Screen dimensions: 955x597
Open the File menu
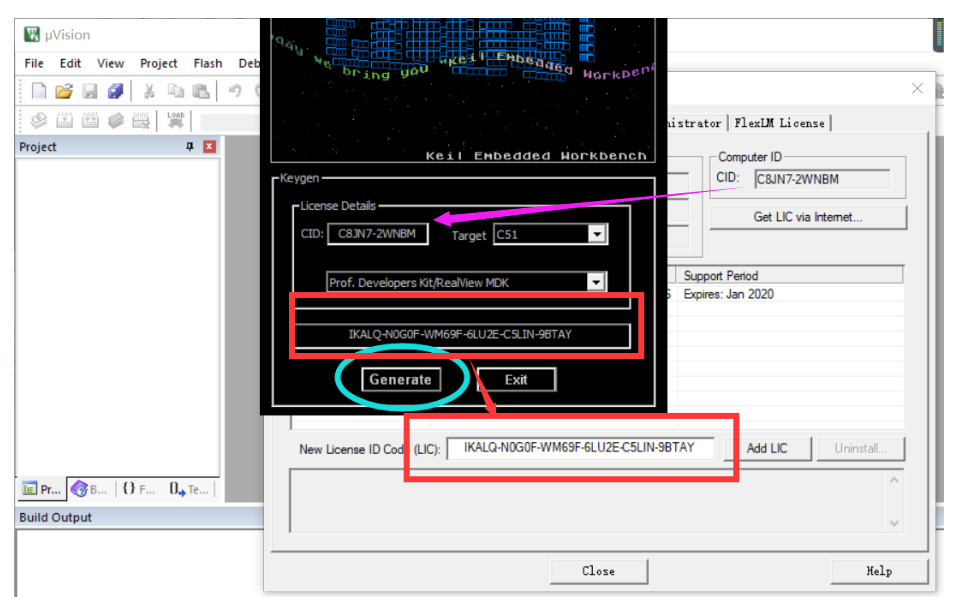point(33,63)
